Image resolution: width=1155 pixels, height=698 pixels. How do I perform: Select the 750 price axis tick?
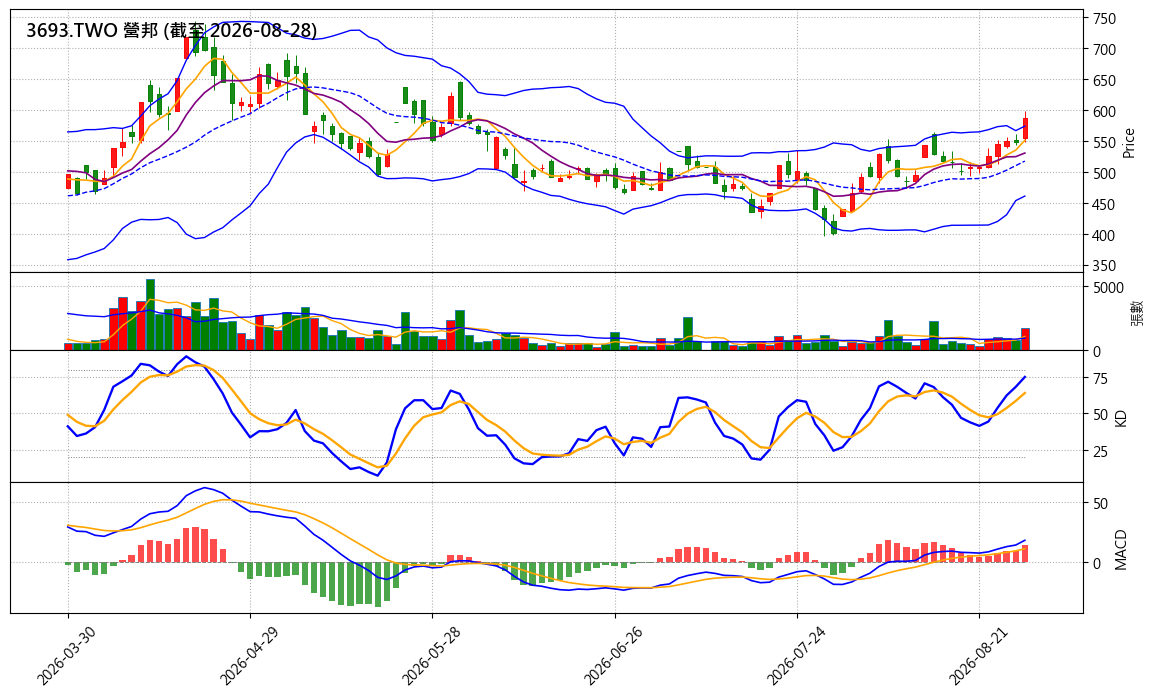tap(1104, 18)
